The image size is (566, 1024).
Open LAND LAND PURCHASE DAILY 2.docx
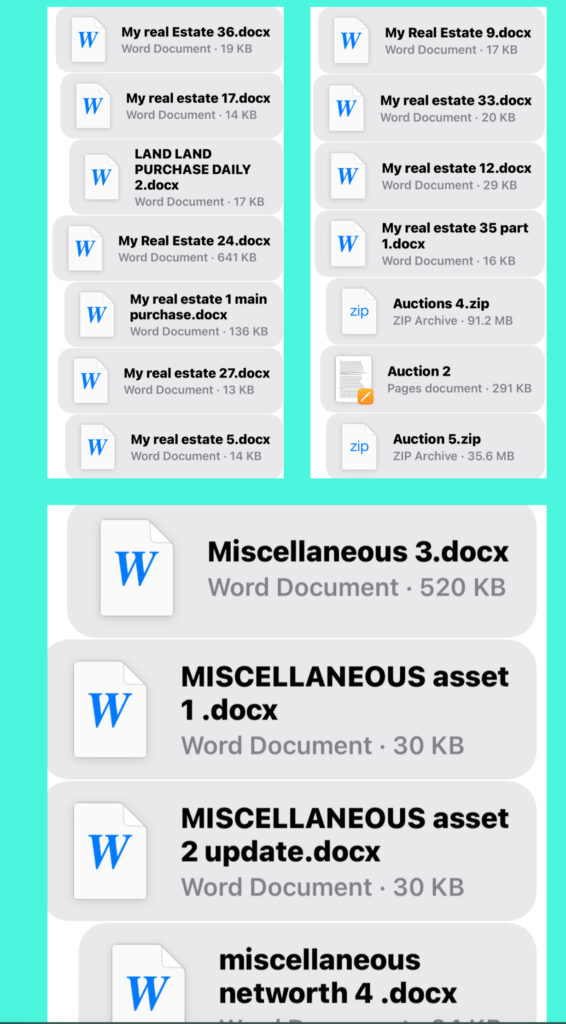coord(176,177)
